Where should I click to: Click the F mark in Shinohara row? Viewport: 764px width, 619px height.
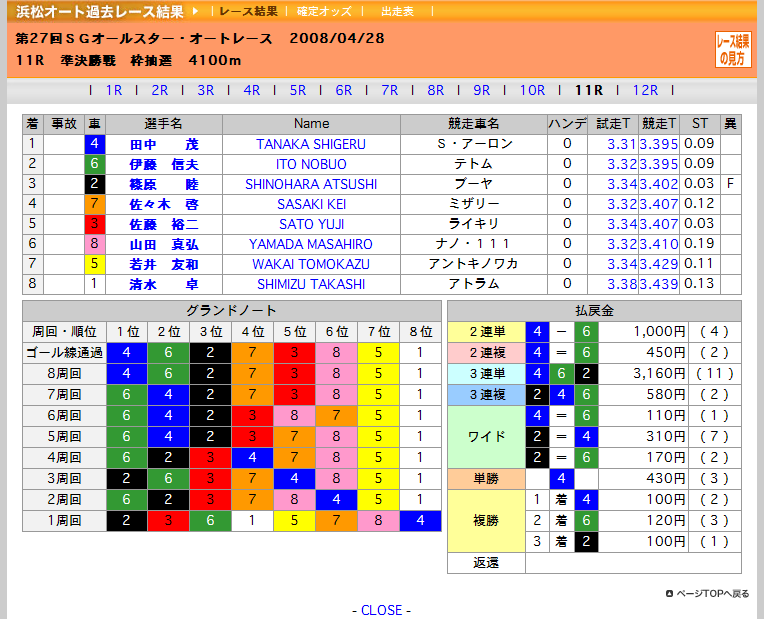730,184
